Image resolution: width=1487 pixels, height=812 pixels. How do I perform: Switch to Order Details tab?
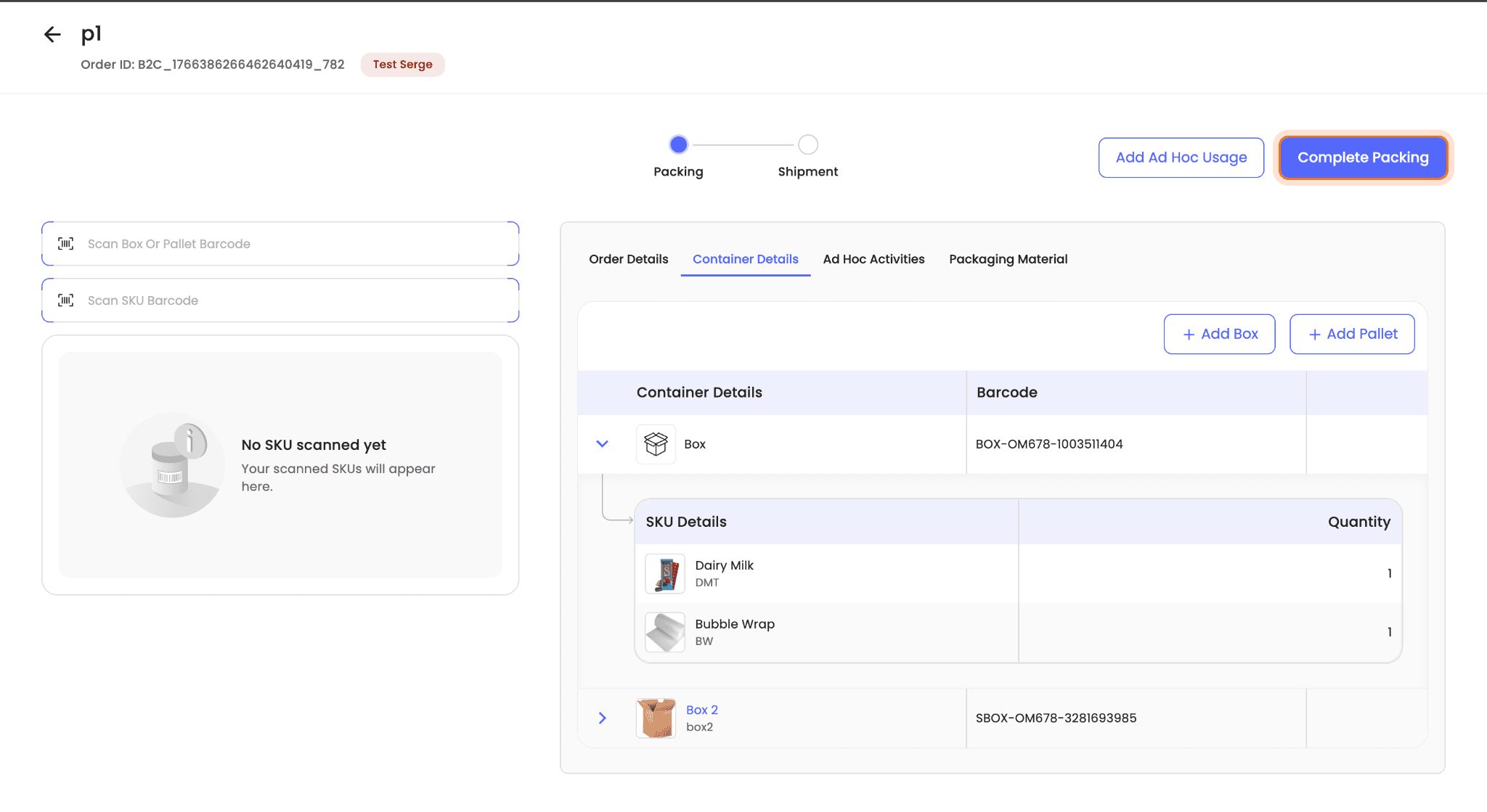[628, 259]
